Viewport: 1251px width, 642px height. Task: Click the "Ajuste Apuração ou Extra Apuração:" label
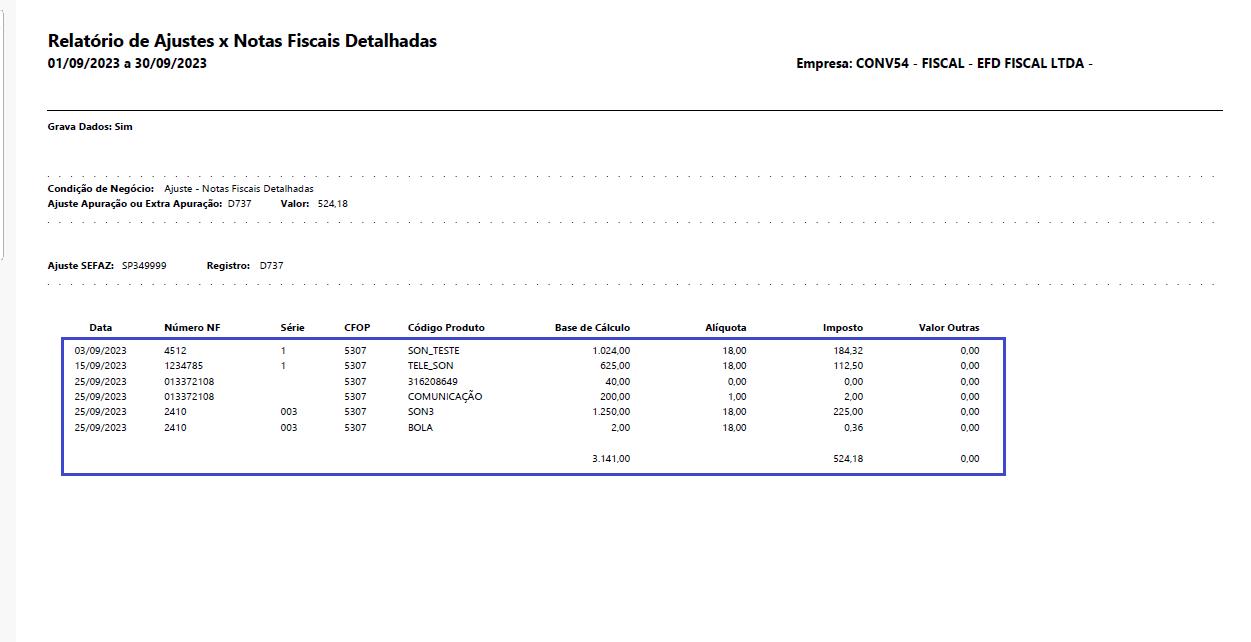tap(135, 203)
